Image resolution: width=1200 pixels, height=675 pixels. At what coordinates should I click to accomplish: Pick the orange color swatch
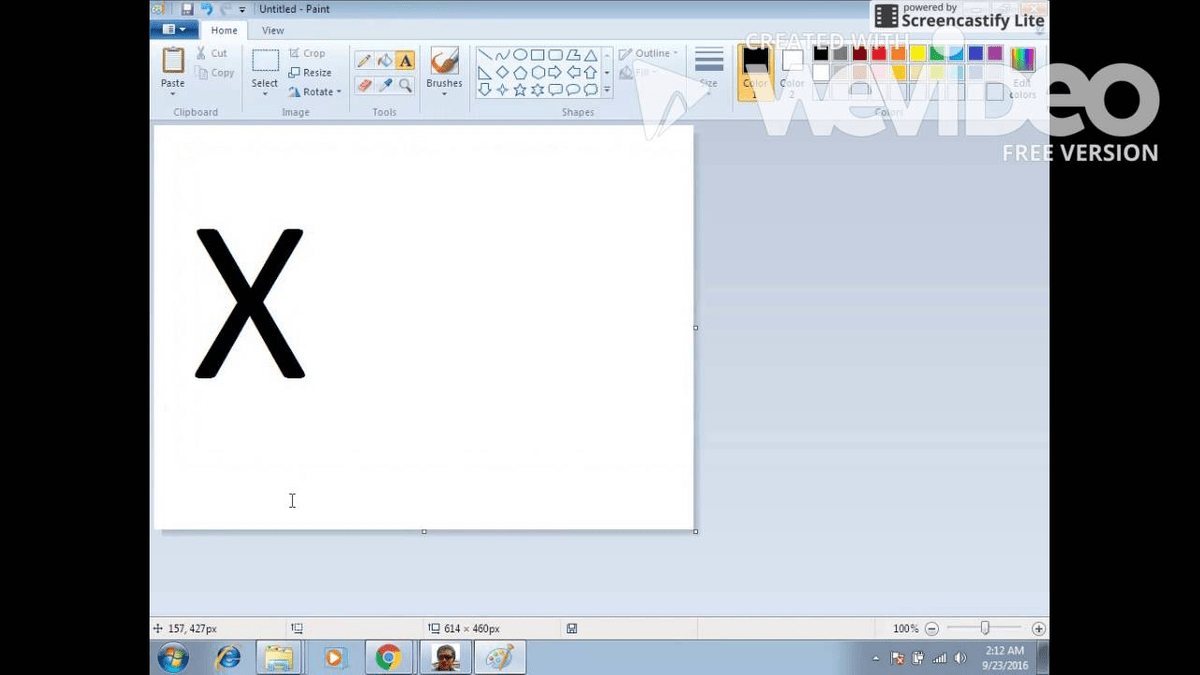coord(899,53)
